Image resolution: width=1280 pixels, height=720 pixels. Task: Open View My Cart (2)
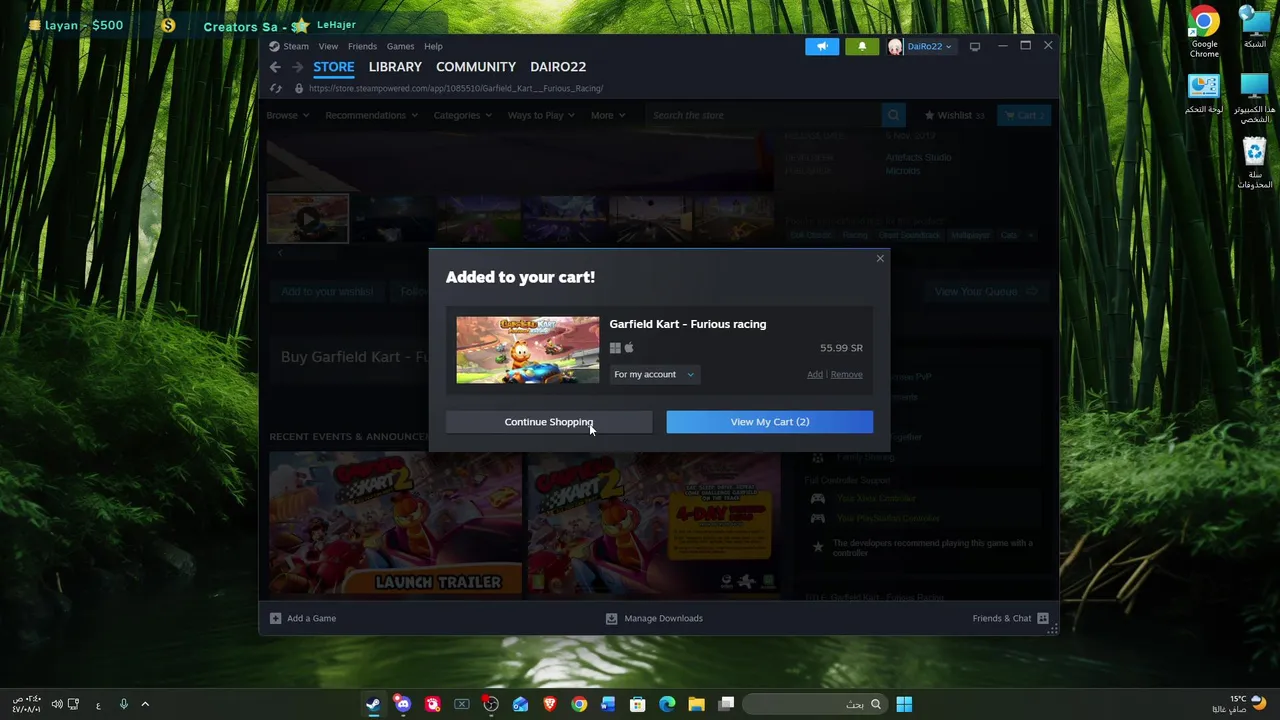(x=770, y=422)
